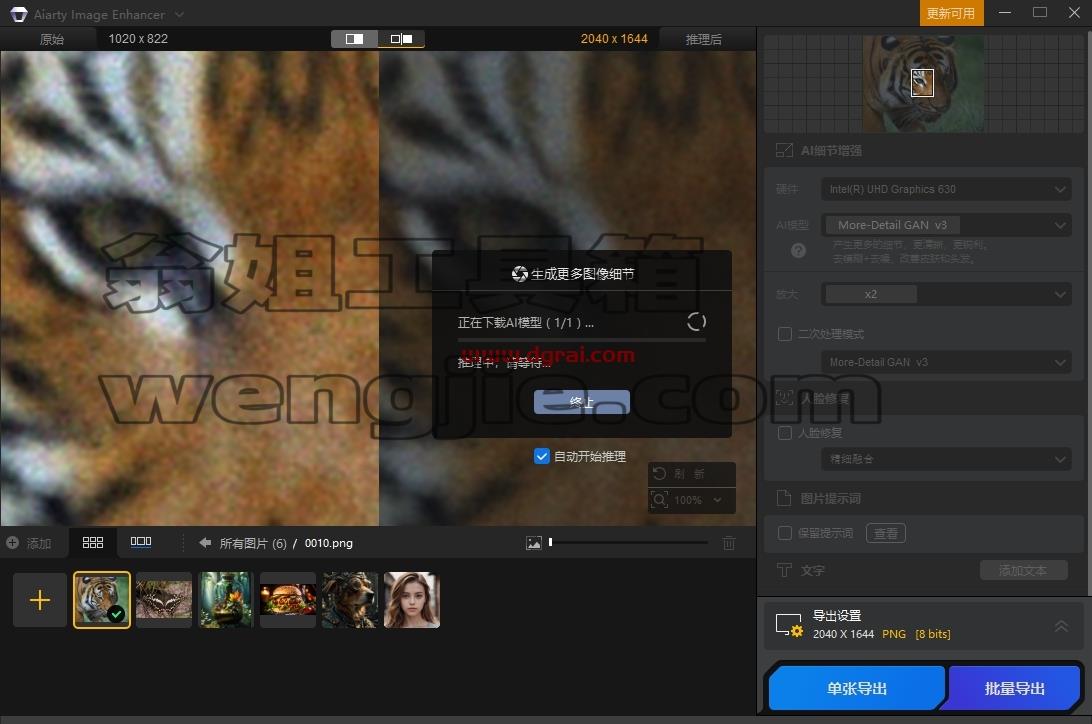Select the tiger thumbnail
This screenshot has width=1092, height=724.
click(x=102, y=600)
